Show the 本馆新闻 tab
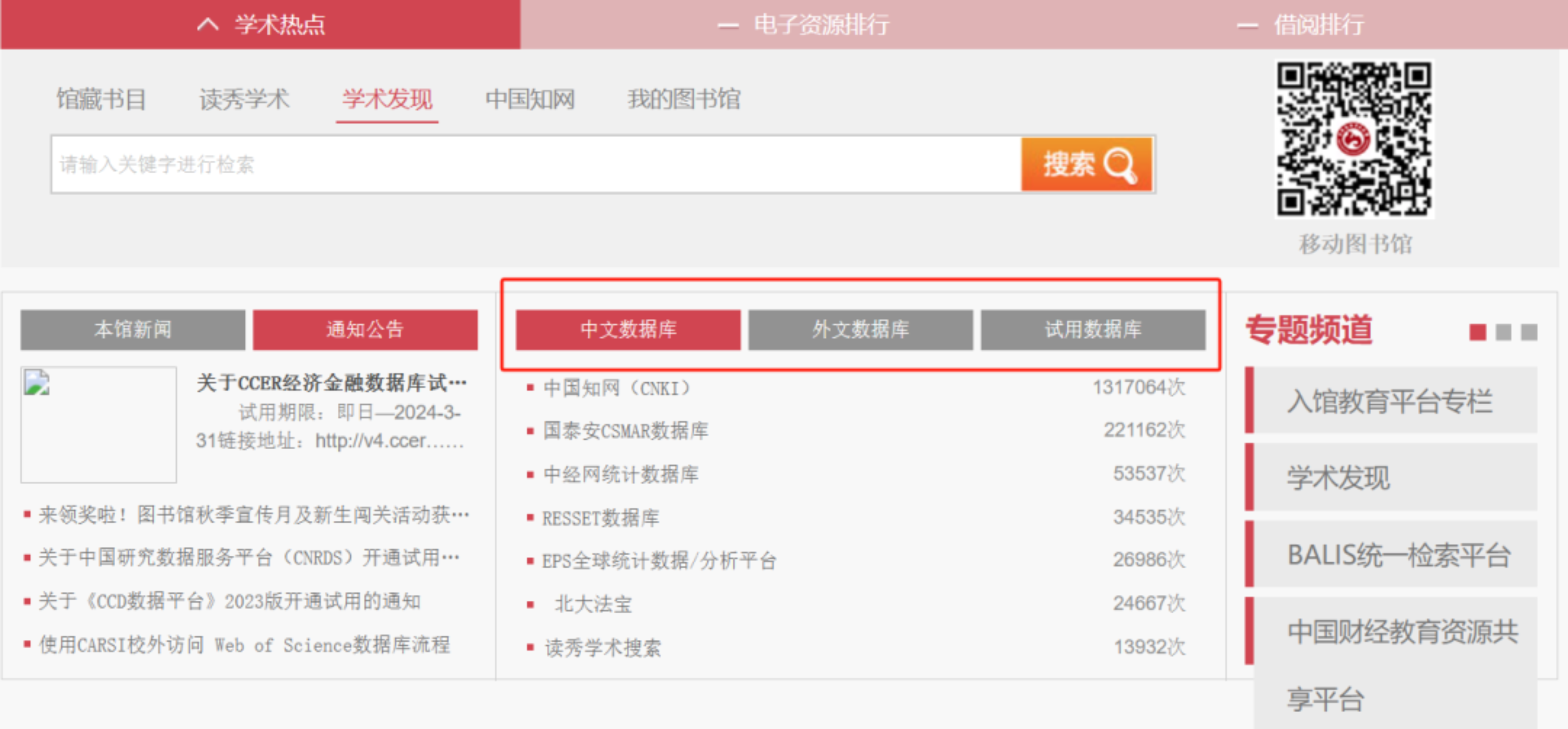This screenshot has width=1568, height=729. [133, 329]
